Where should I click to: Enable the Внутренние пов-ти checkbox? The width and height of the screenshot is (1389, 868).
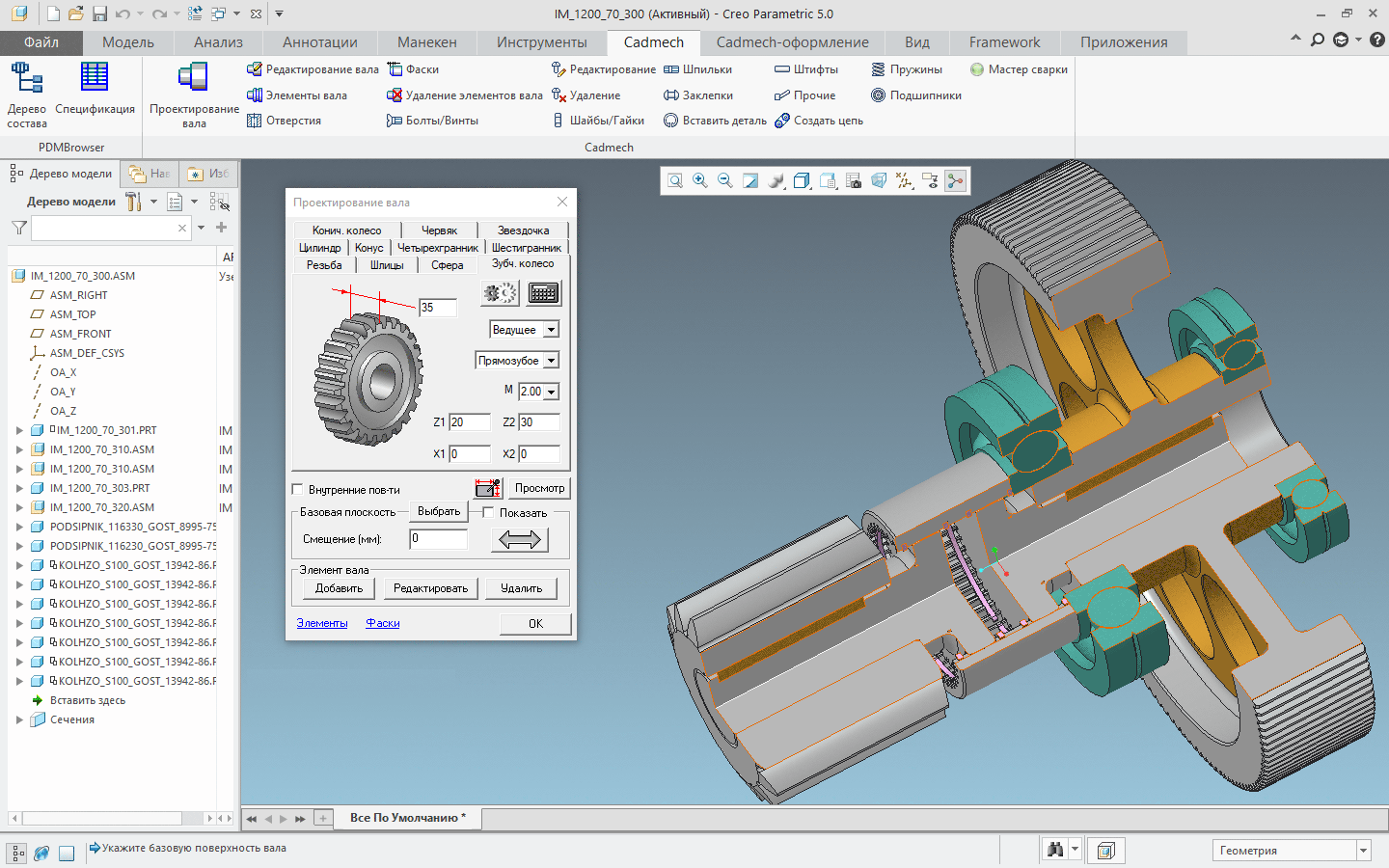pos(298,490)
